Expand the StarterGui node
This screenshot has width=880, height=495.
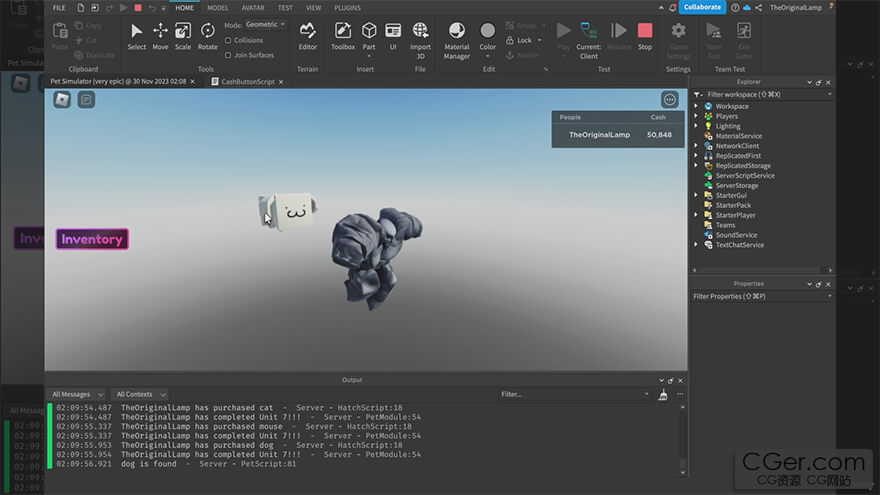point(696,195)
